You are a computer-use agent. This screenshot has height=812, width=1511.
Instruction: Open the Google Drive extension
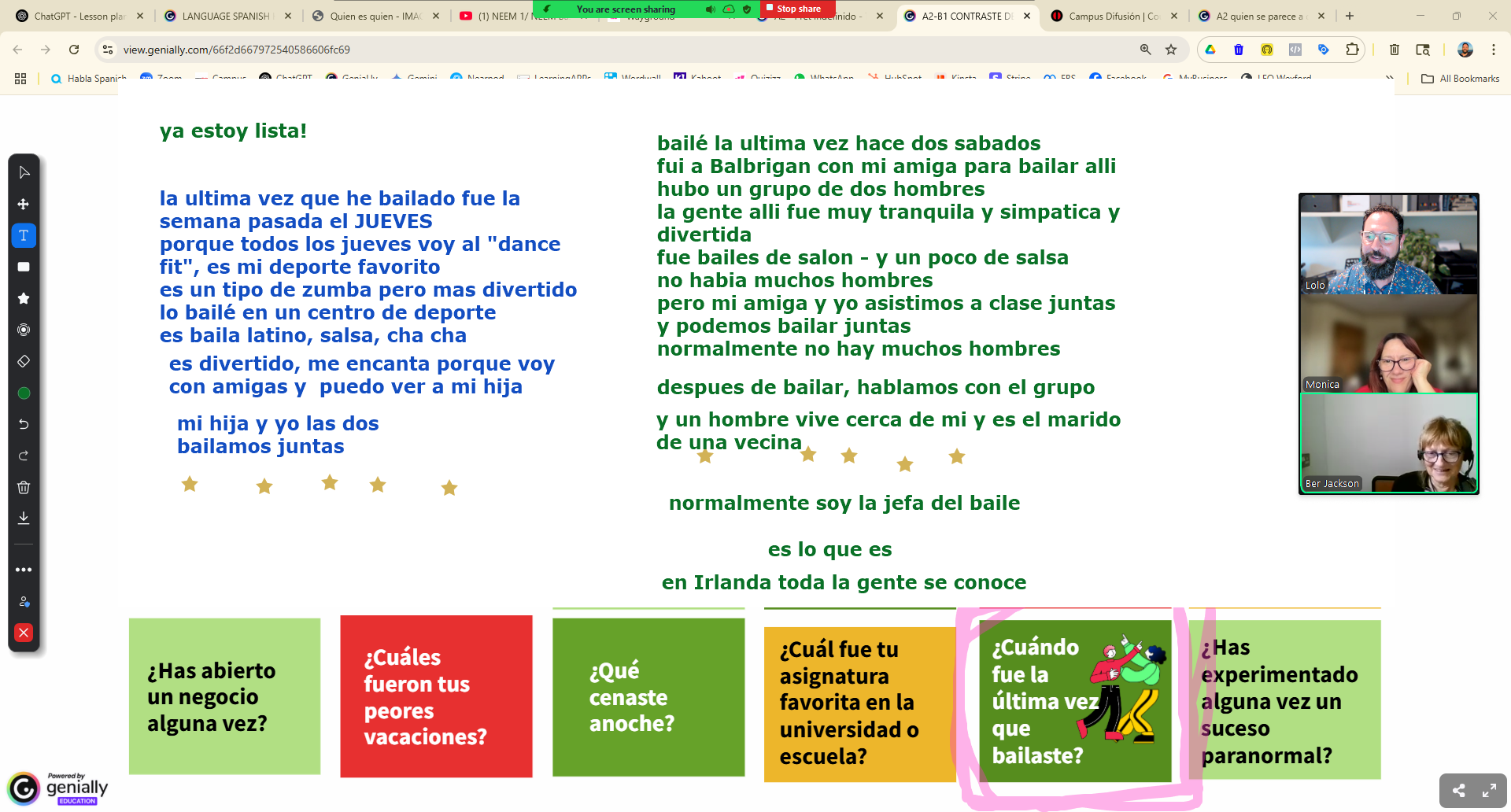1210,50
